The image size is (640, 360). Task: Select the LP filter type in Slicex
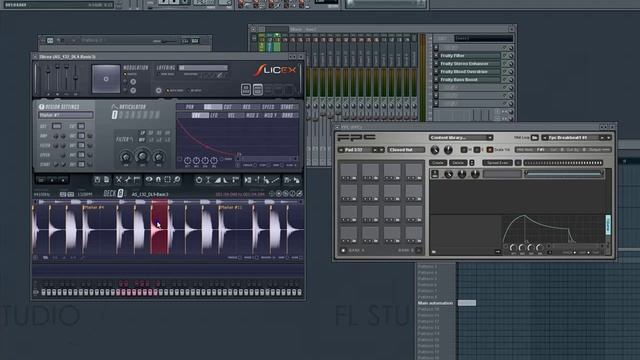(142, 133)
